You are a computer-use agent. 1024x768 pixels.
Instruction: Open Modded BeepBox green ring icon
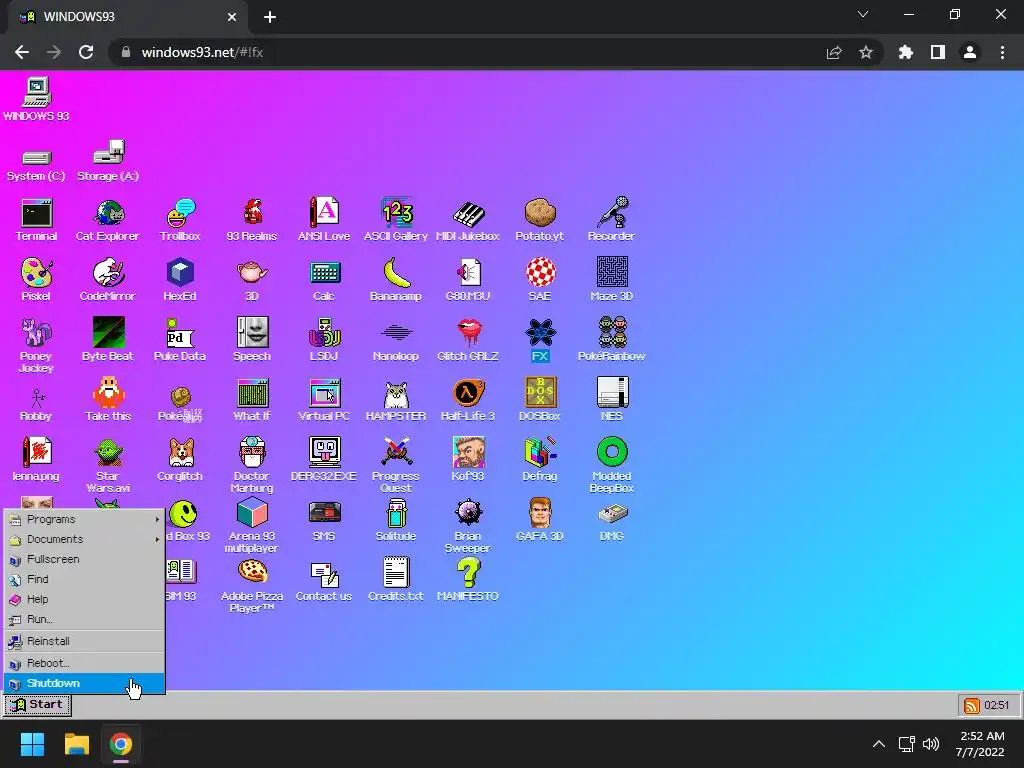[612, 465]
